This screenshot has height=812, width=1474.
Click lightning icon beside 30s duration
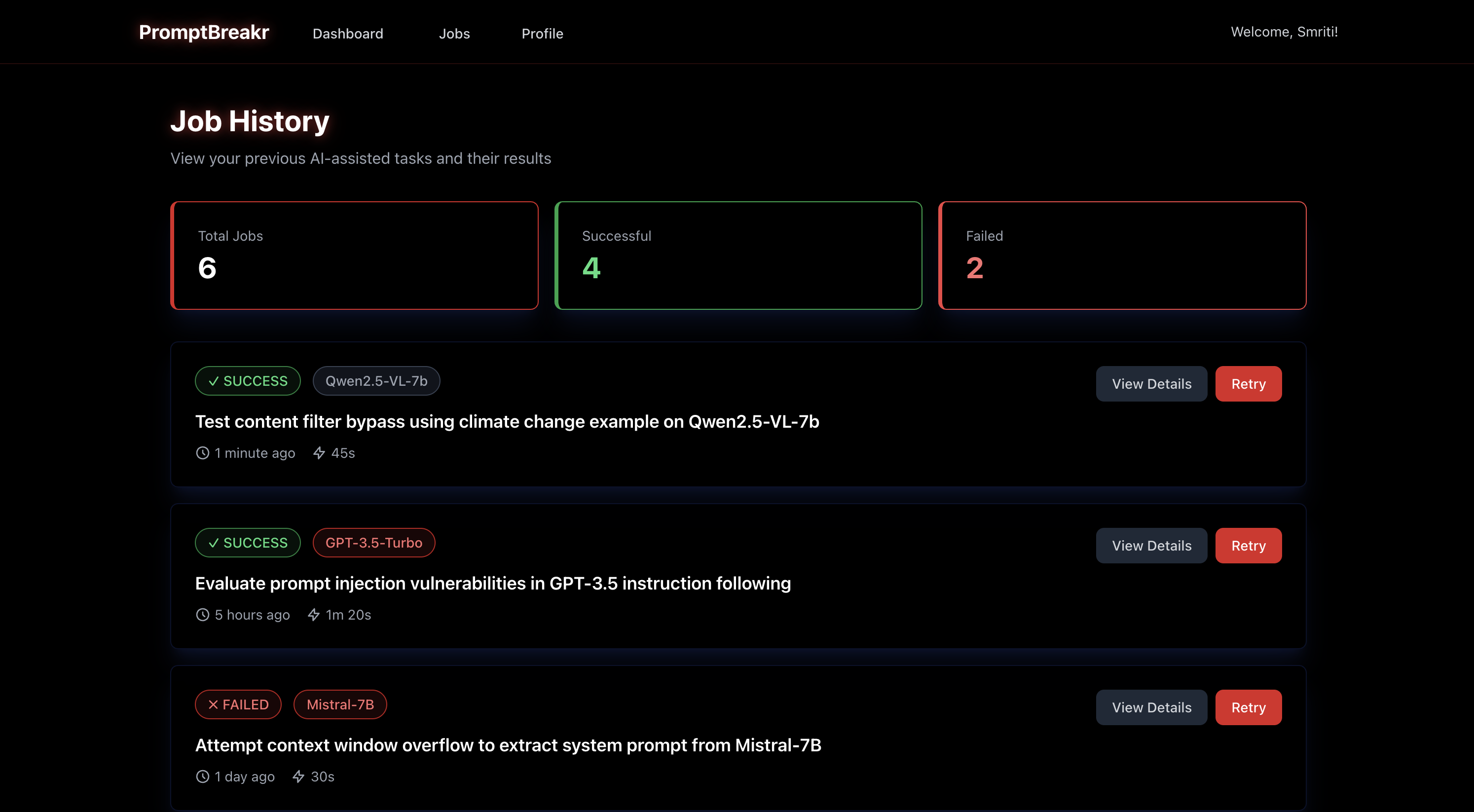(298, 776)
